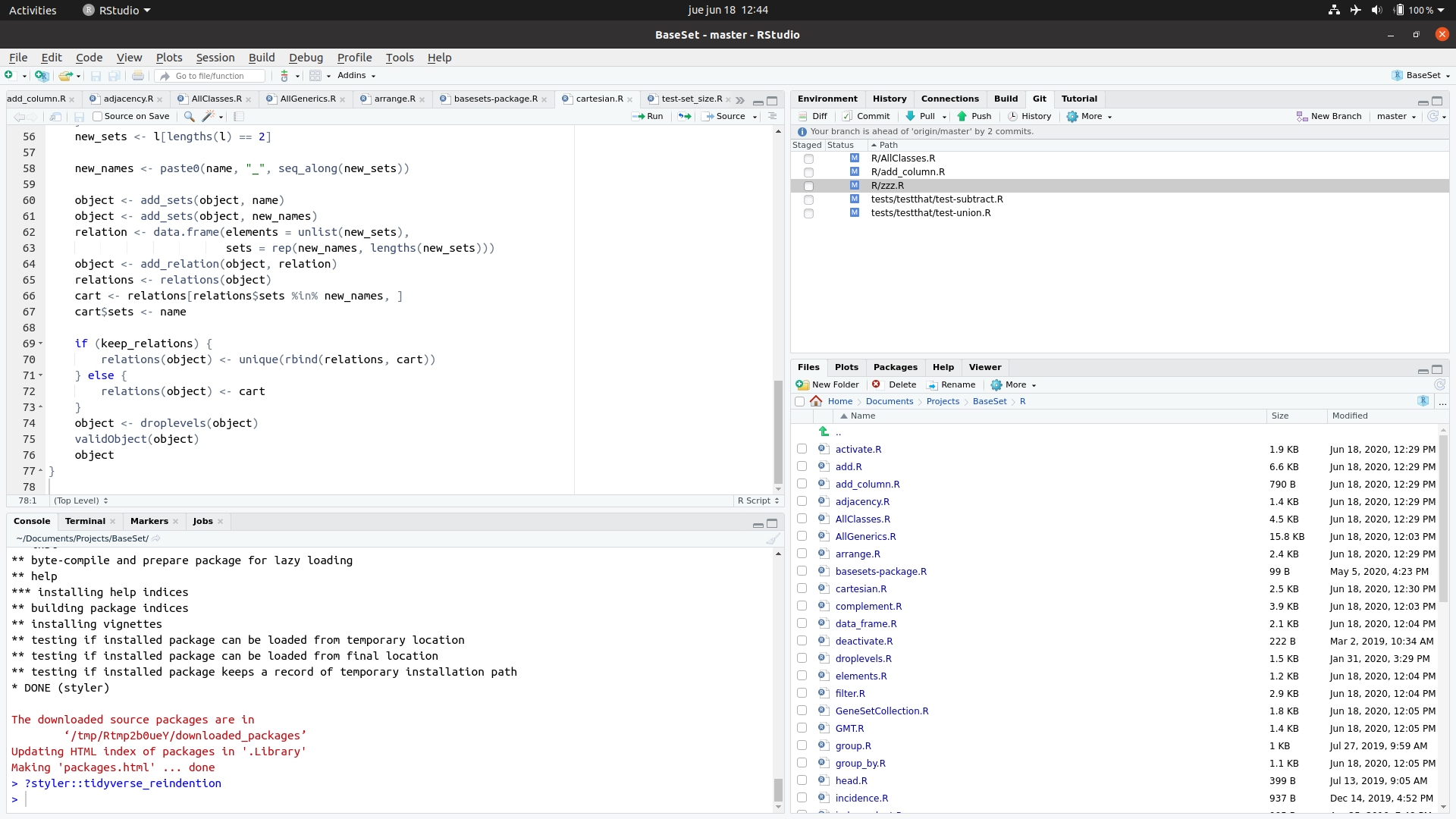Push commits to origin
1456x819 pixels.
point(976,116)
